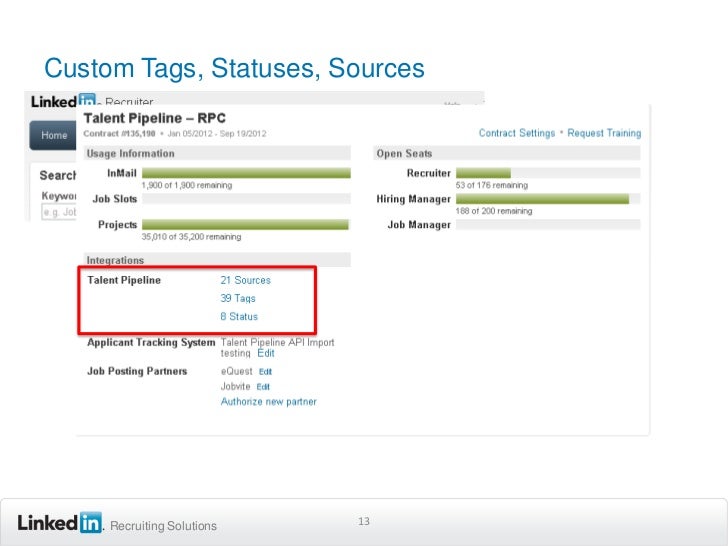Open the 21 Sources link

pos(246,280)
